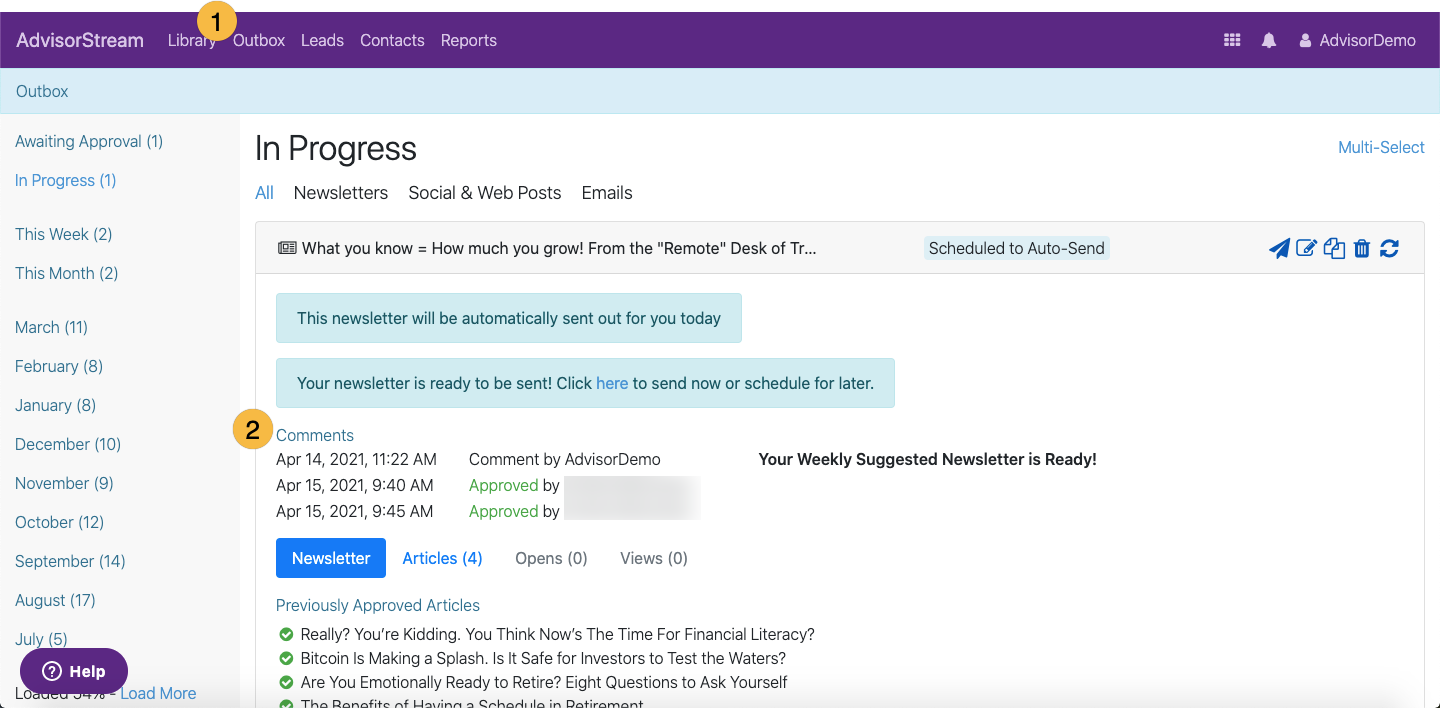This screenshot has width=1440, height=708.
Task: Click the Approved status at 9:40 AM
Action: [504, 486]
